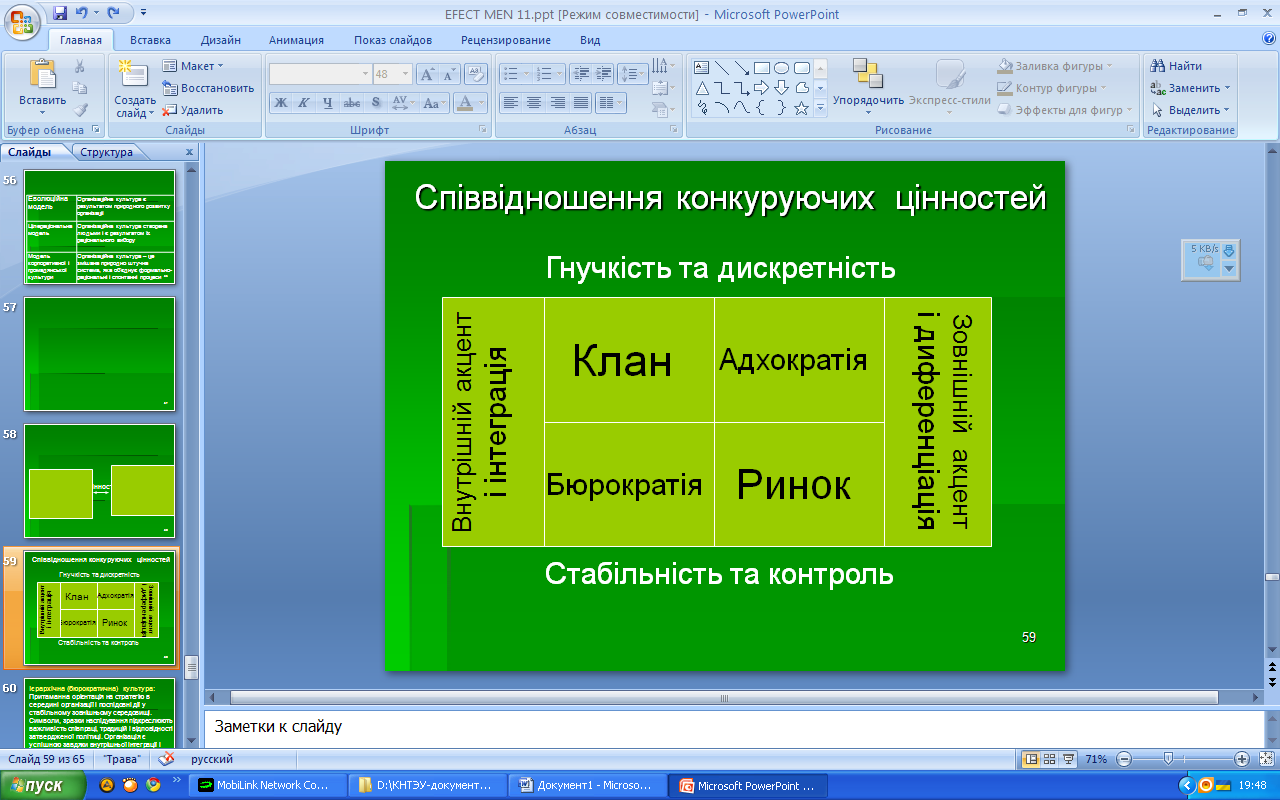Click the Find (Найти) binoculars button
Viewport: 1280px width, 800px height.
click(x=1175, y=66)
